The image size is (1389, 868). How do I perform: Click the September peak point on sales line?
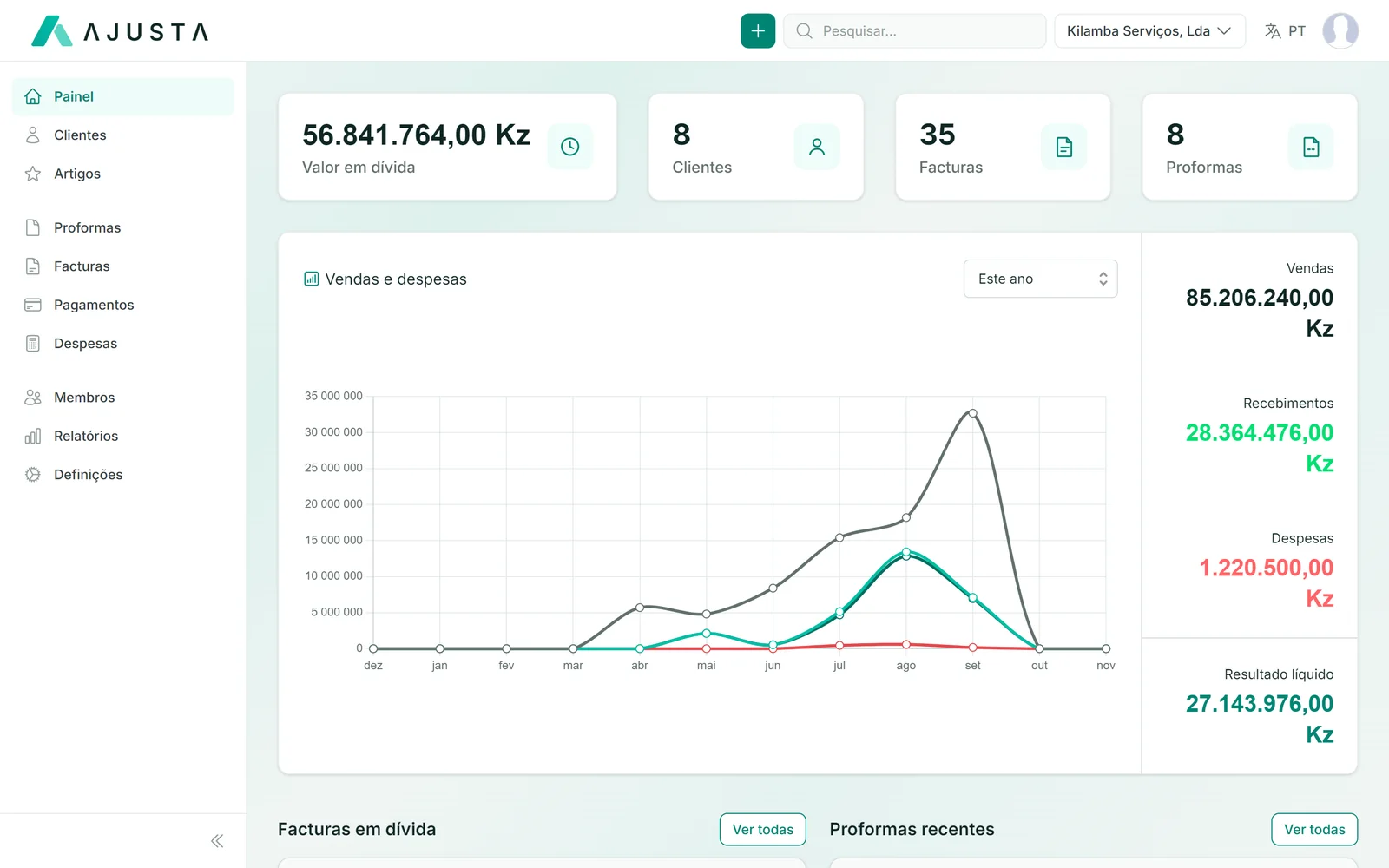(972, 413)
